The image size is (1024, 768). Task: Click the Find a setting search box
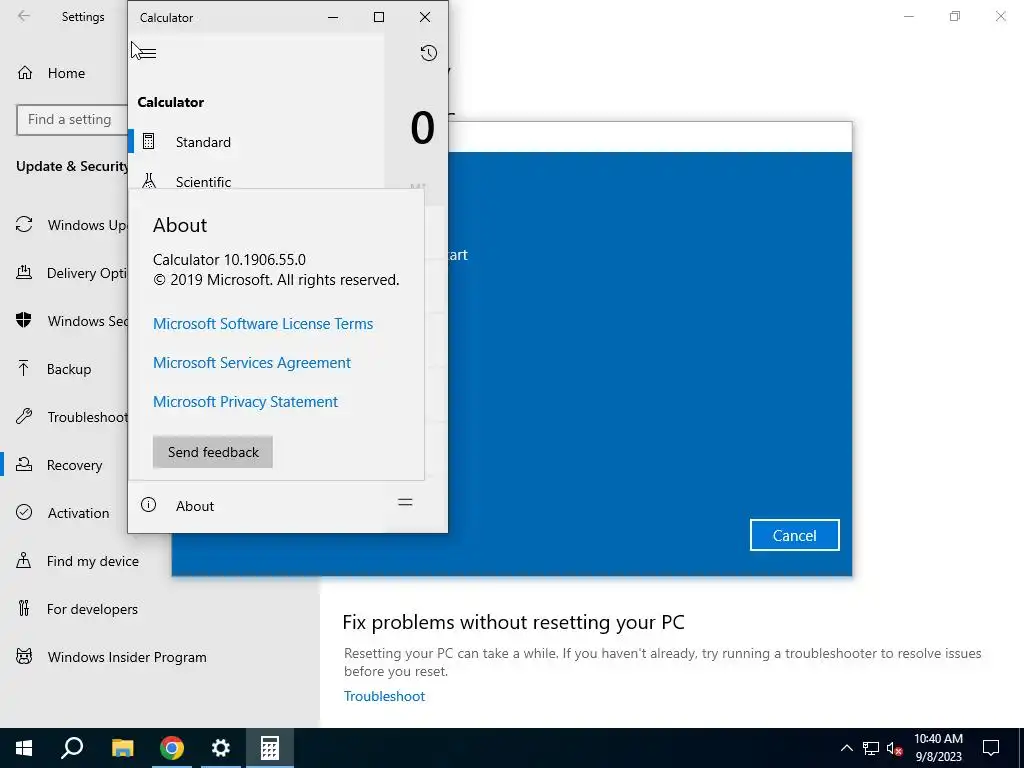pos(72,120)
